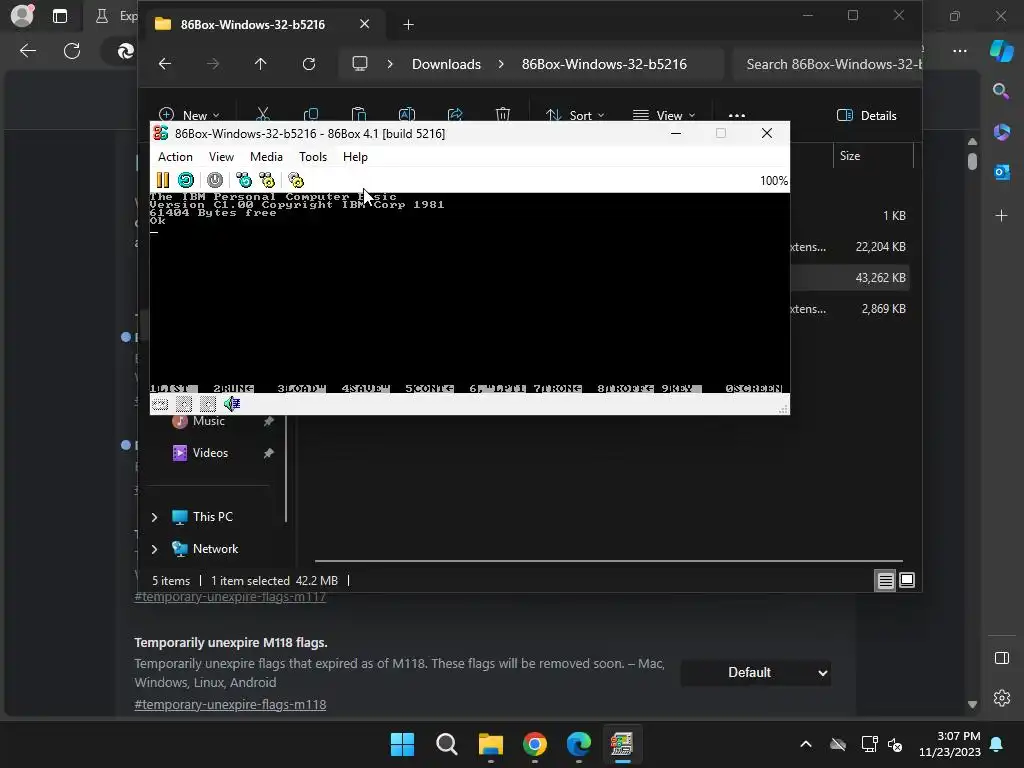The height and width of the screenshot is (768, 1024).
Task: Pause emulation in 86Box toolbar
Action: 163,180
